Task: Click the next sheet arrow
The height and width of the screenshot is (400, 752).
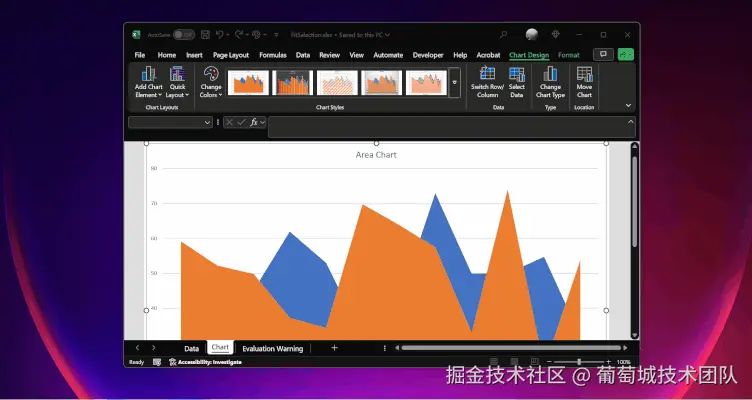Action: point(153,348)
